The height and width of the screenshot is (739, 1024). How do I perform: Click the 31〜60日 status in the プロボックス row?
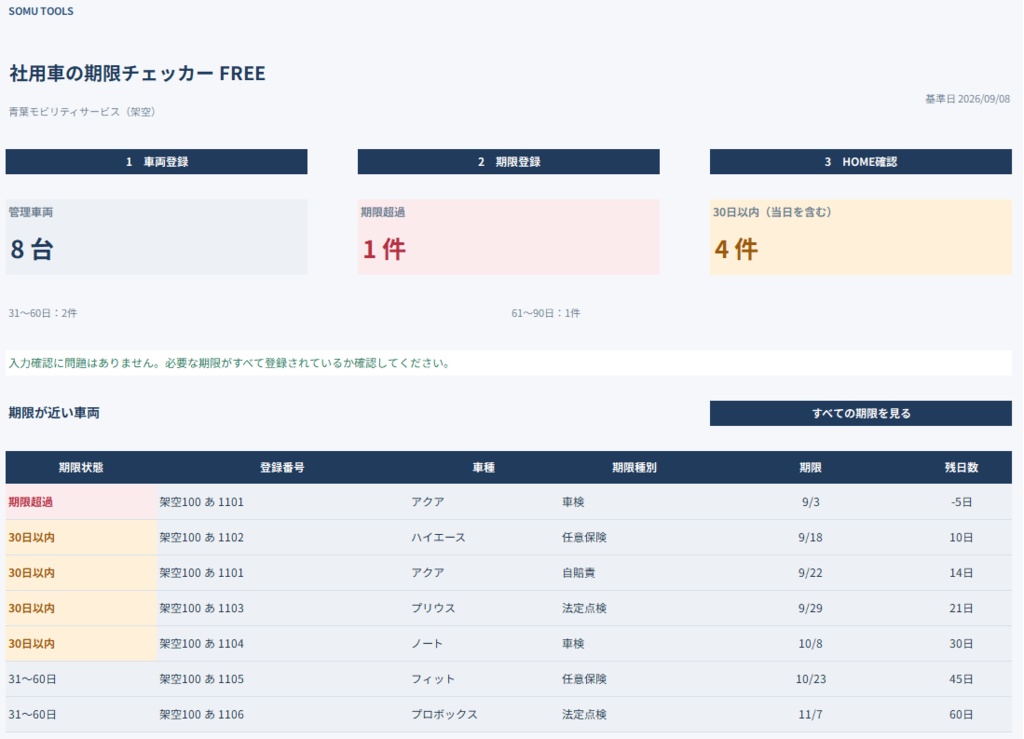click(32, 714)
